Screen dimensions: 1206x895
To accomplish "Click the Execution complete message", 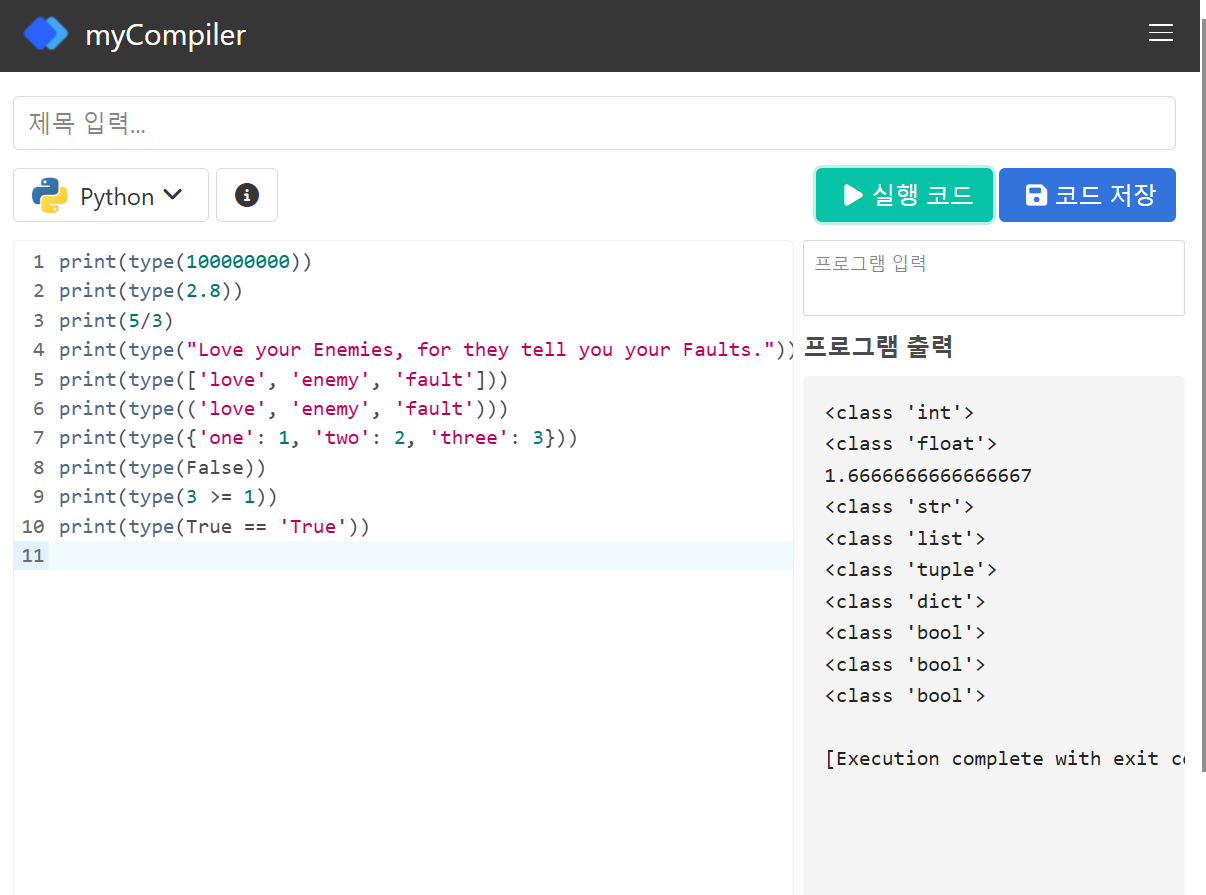I will coord(1005,758).
